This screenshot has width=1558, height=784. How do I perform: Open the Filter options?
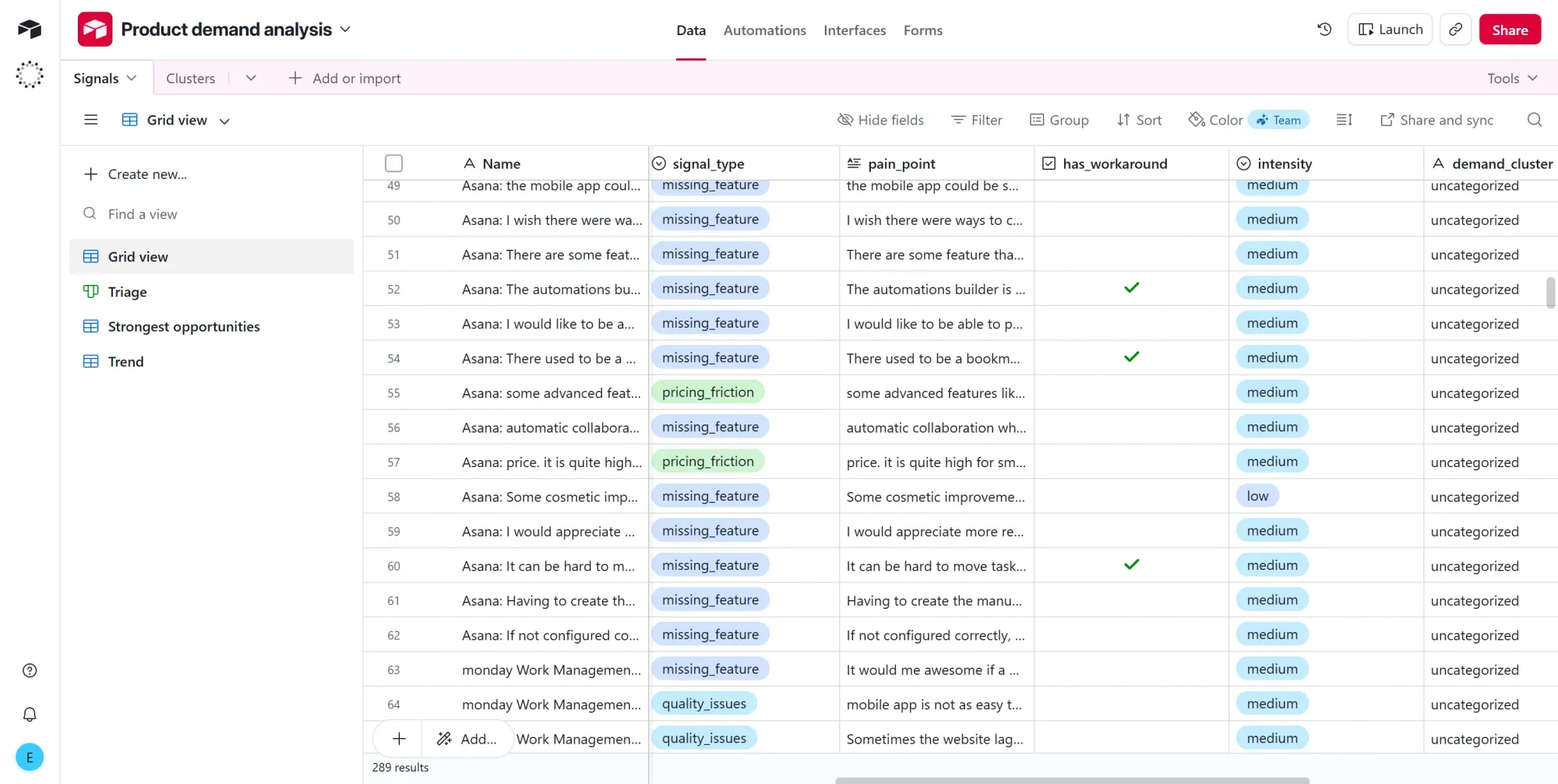tap(977, 120)
